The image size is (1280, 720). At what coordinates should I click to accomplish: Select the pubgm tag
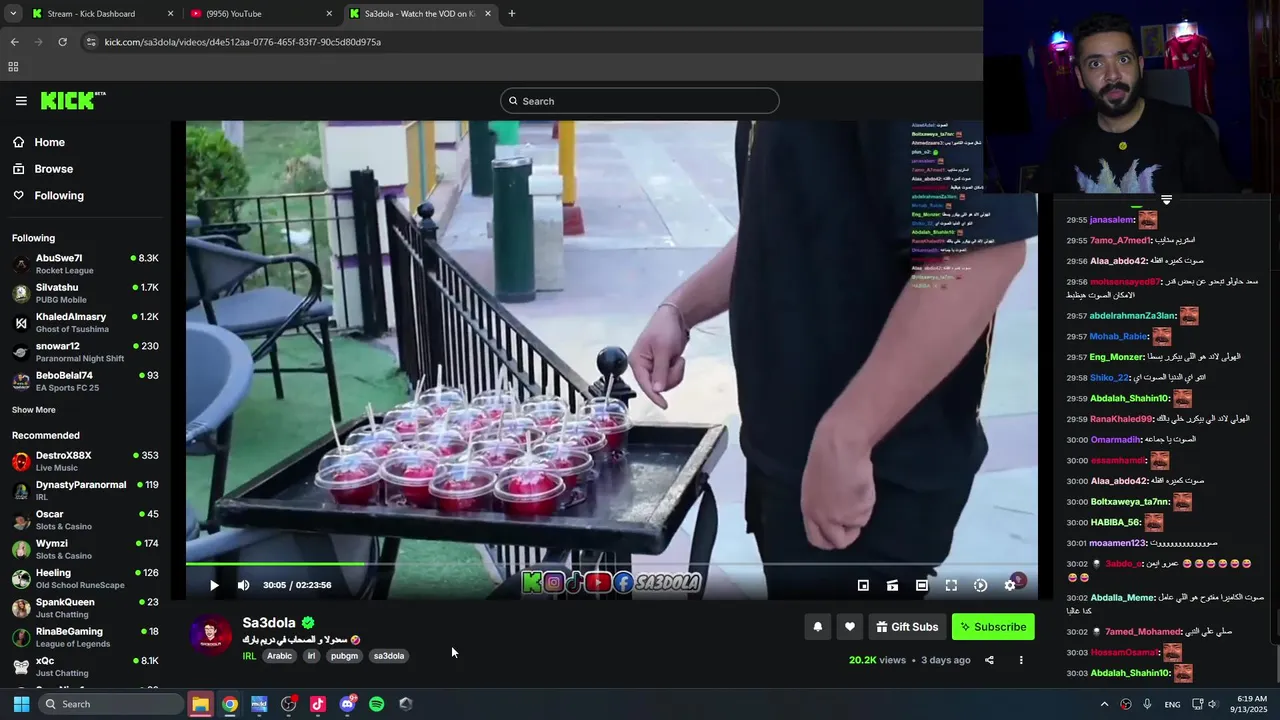344,656
